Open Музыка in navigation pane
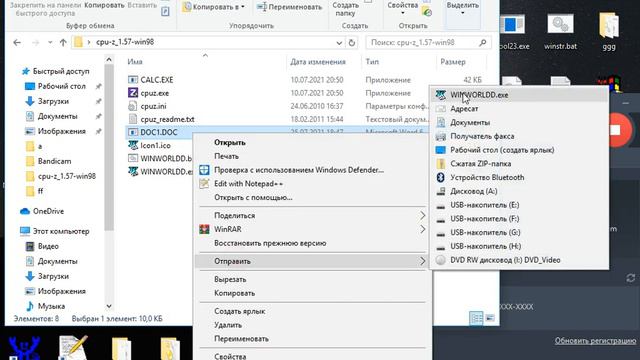Screen dimensions: 640x360 click(51, 306)
